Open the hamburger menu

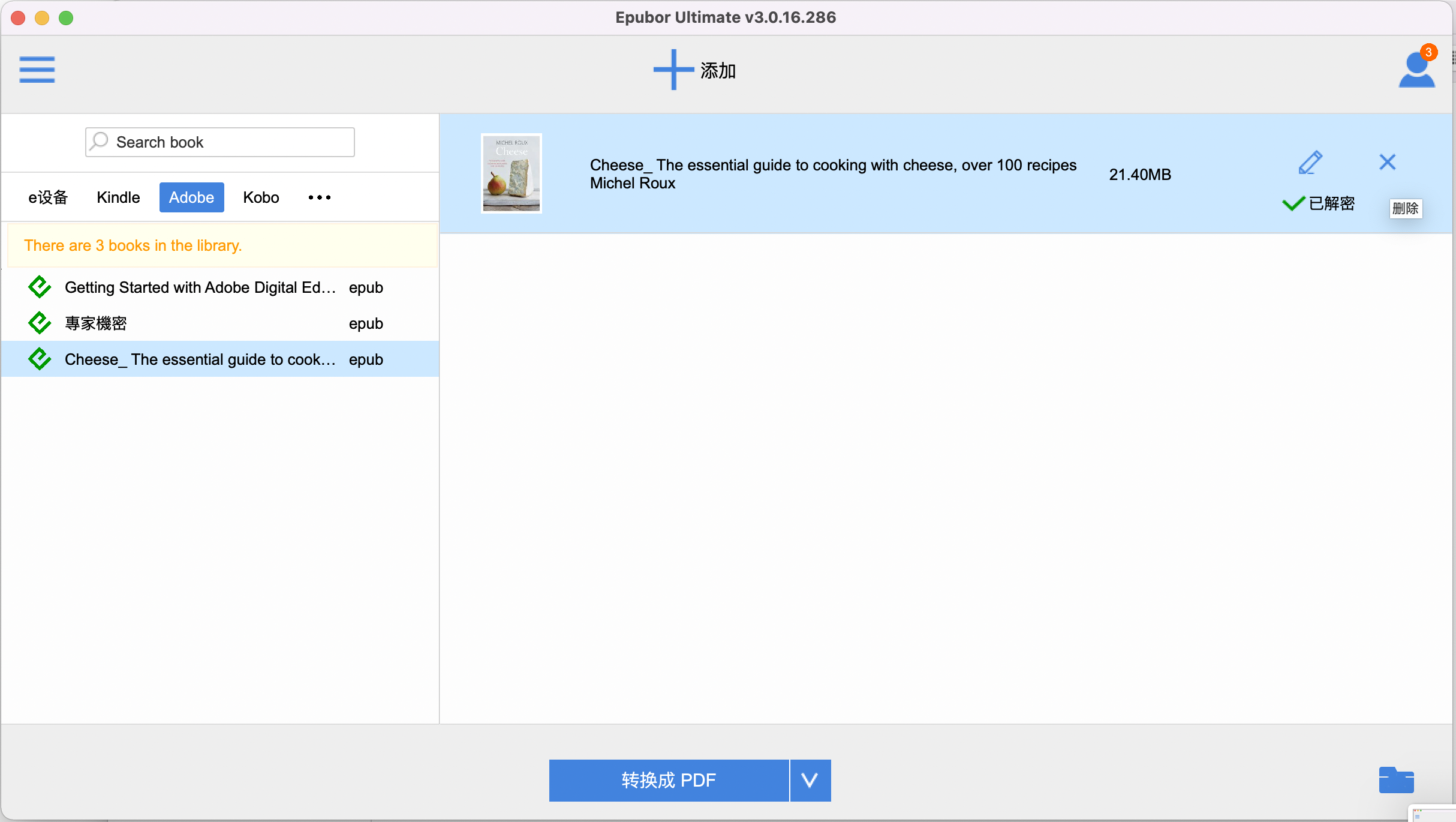tap(37, 70)
